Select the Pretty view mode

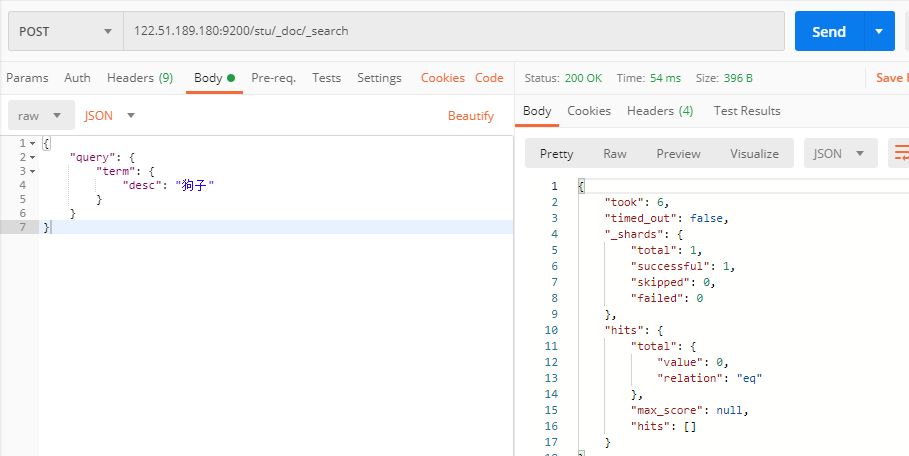[x=557, y=154]
